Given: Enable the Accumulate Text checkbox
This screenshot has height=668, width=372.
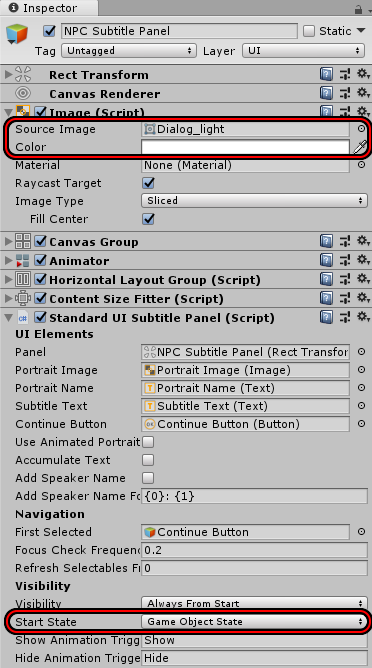Looking at the screenshot, I should [x=148, y=460].
